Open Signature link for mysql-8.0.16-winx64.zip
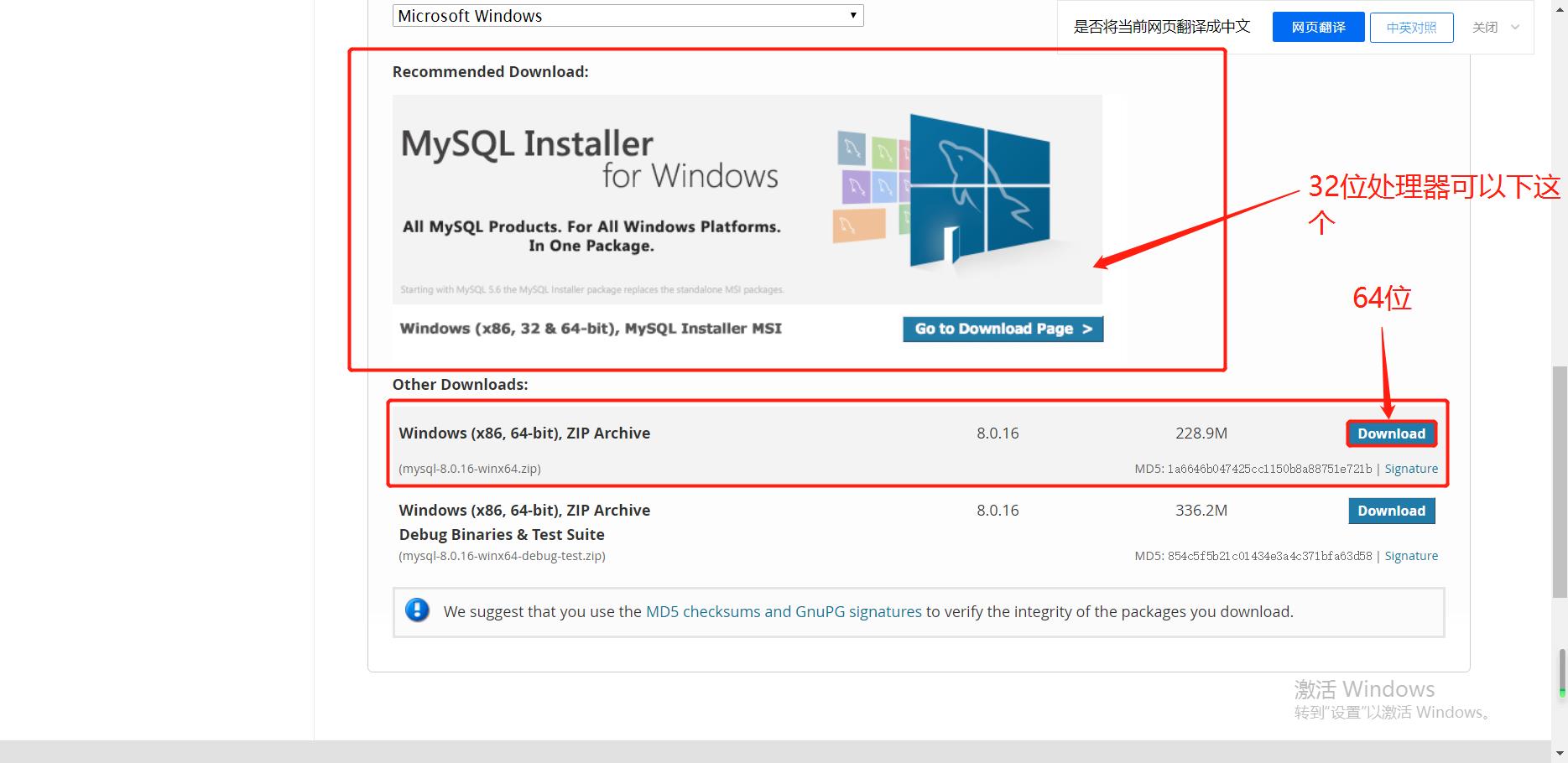This screenshot has width=1568, height=763. pos(1410,469)
